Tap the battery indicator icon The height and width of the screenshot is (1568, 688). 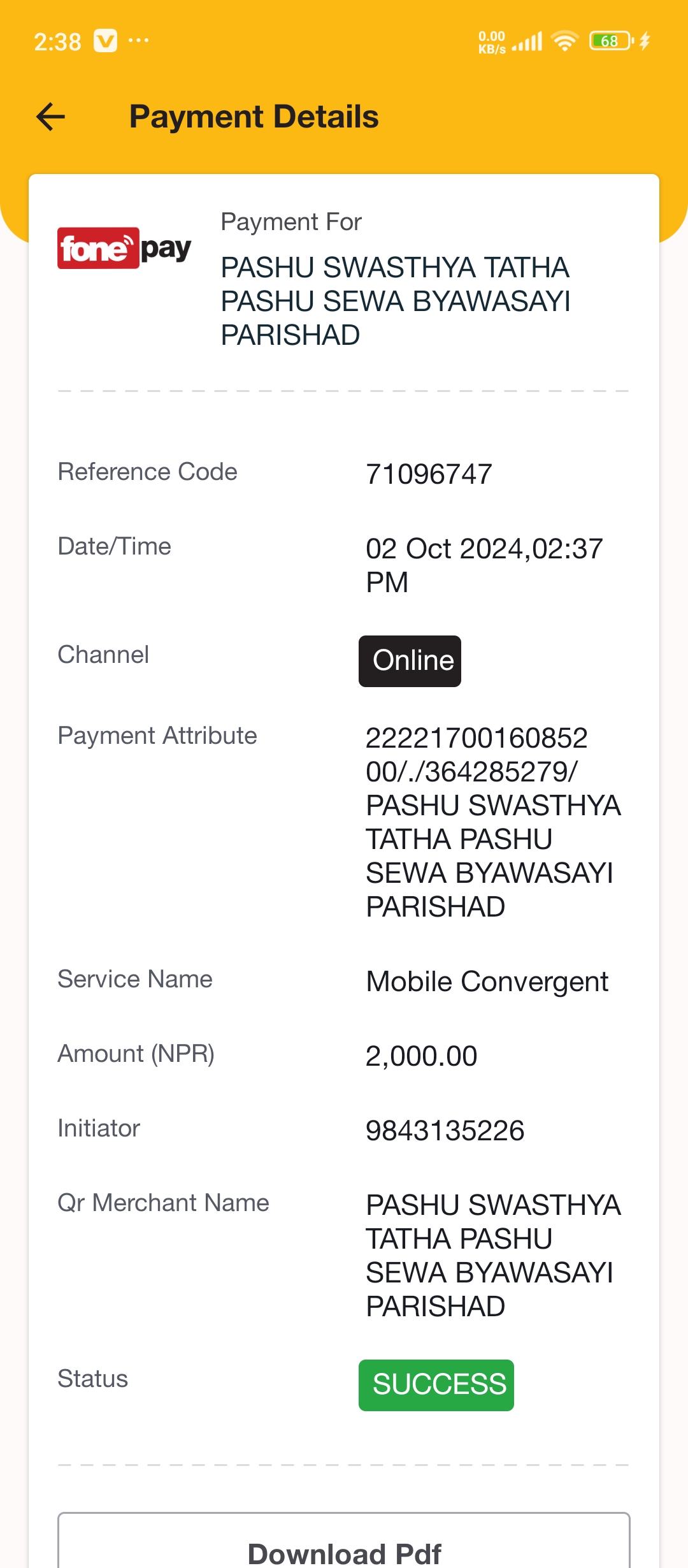click(x=610, y=41)
